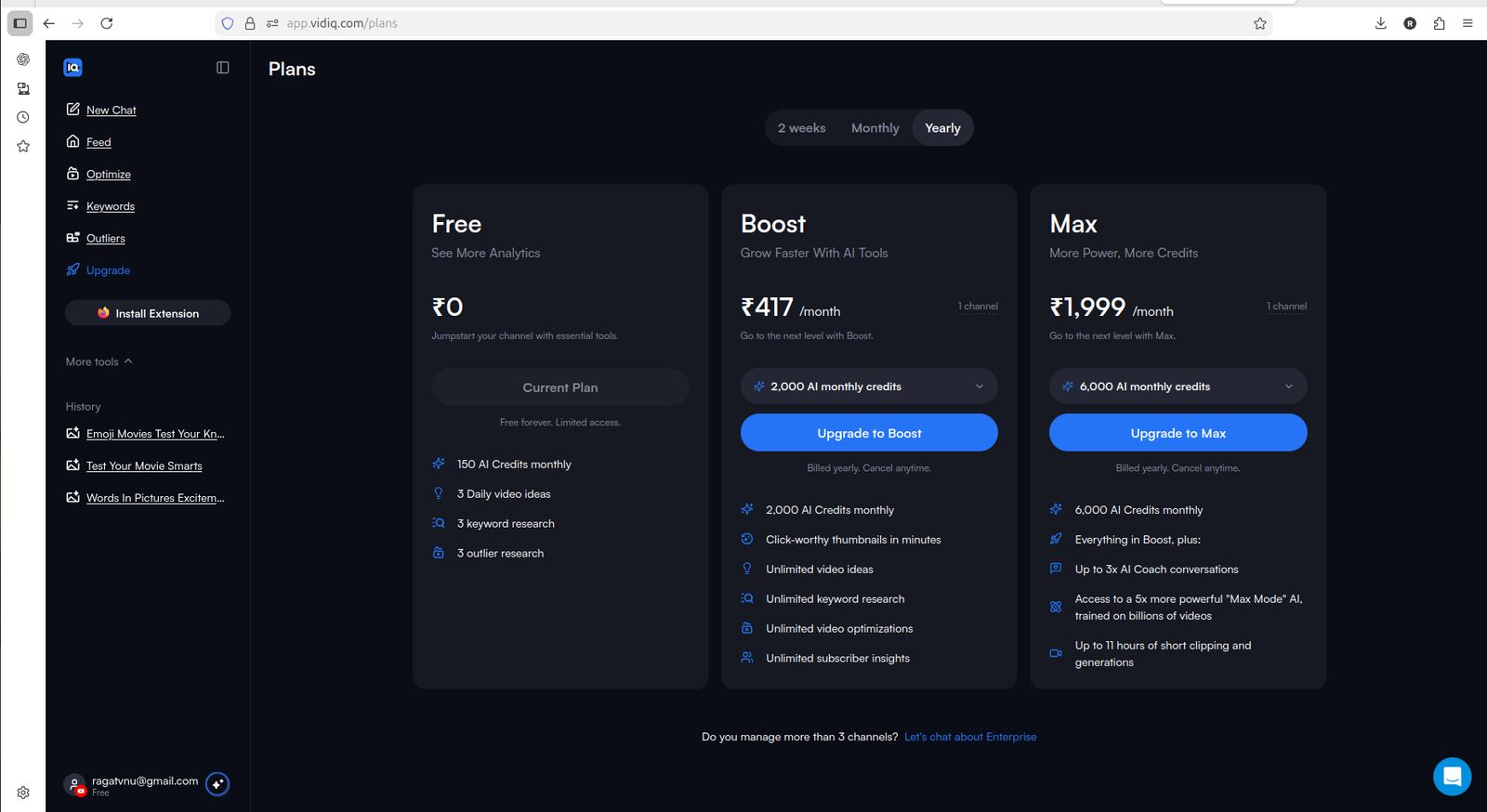Screen dimensions: 1487x812
Task: Go forward one page in the browser
Action: coord(78,23)
